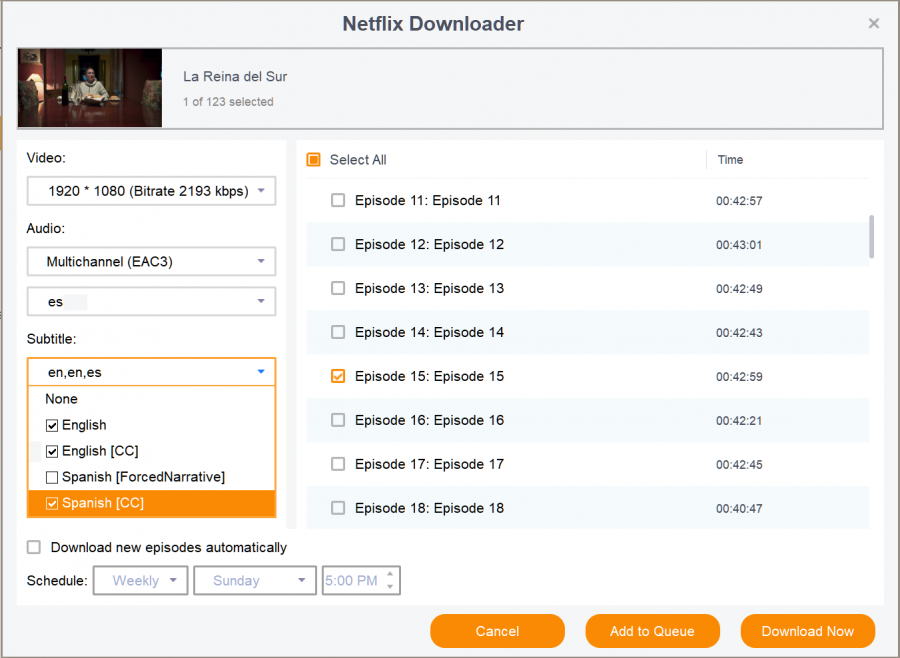This screenshot has height=658, width=900.
Task: Click the 'Episode 17: Episode 17' title
Action: 429,464
